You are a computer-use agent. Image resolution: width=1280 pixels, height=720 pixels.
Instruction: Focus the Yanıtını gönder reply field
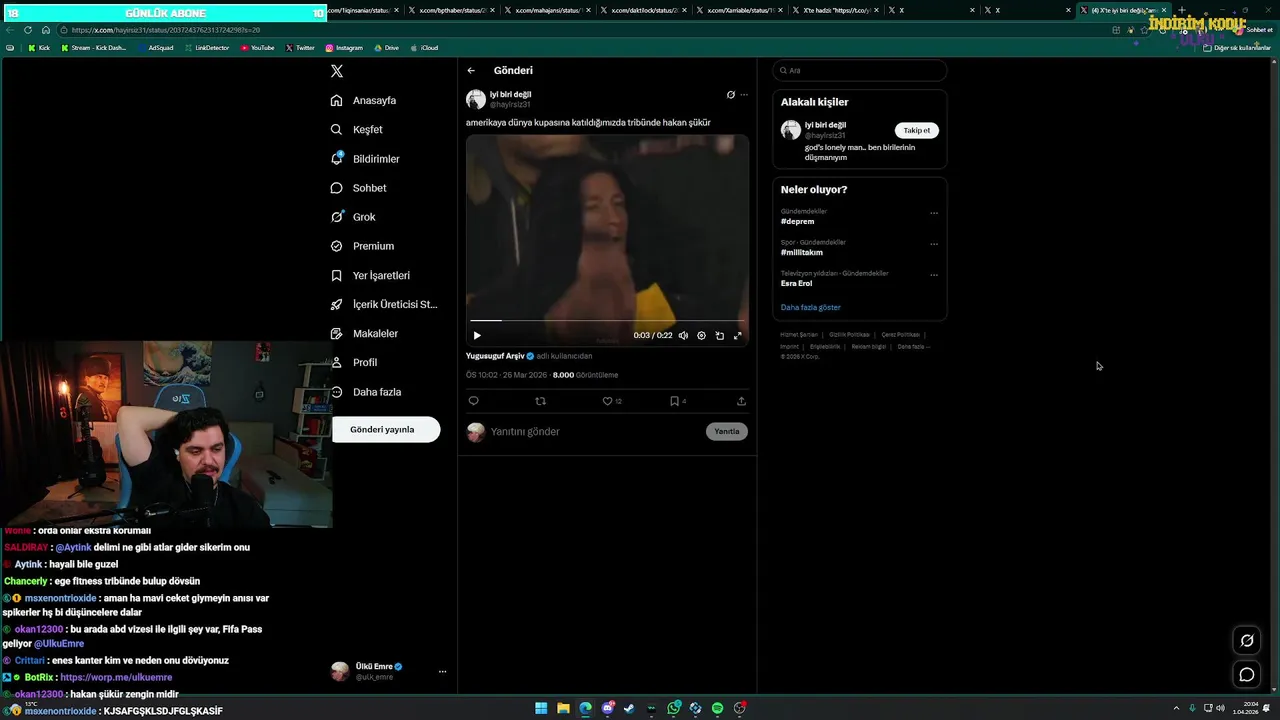click(x=595, y=432)
